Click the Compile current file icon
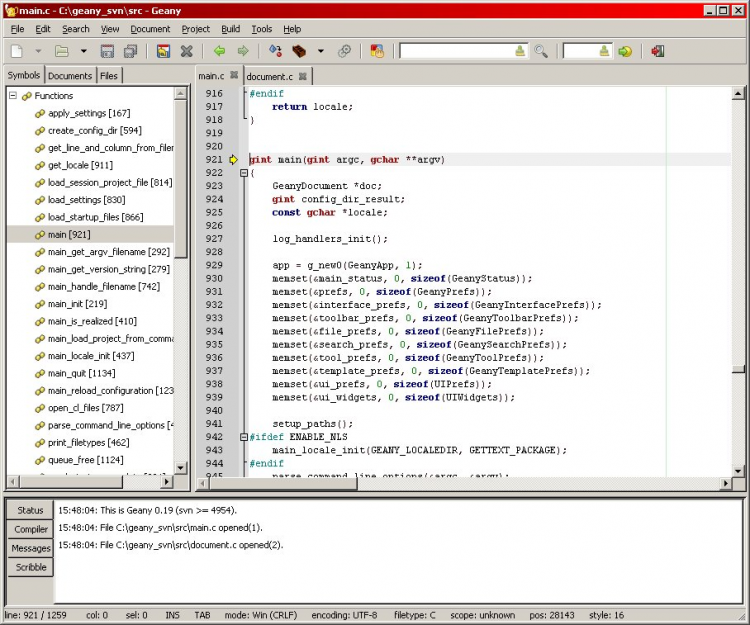This screenshot has height=625, width=750. (x=275, y=51)
